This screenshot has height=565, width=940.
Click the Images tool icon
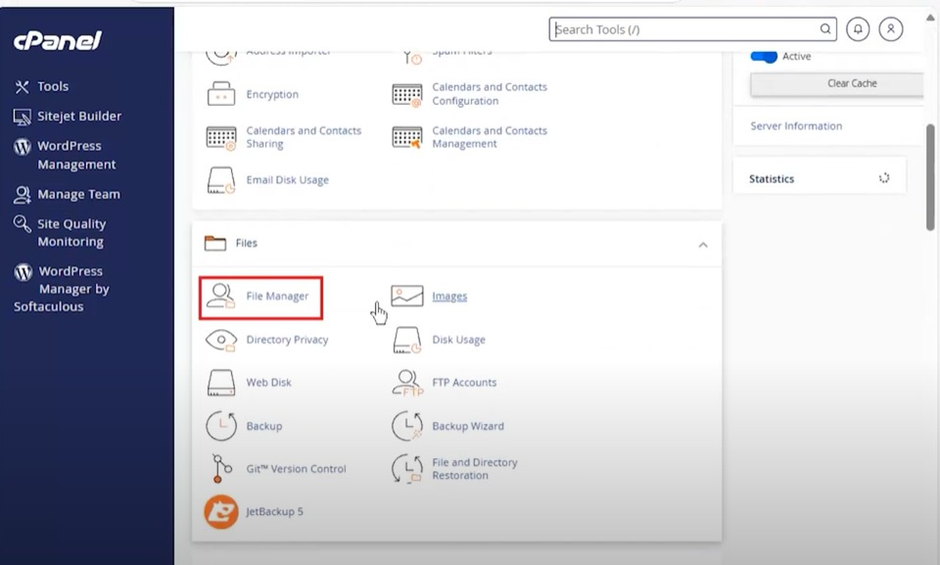tap(407, 296)
